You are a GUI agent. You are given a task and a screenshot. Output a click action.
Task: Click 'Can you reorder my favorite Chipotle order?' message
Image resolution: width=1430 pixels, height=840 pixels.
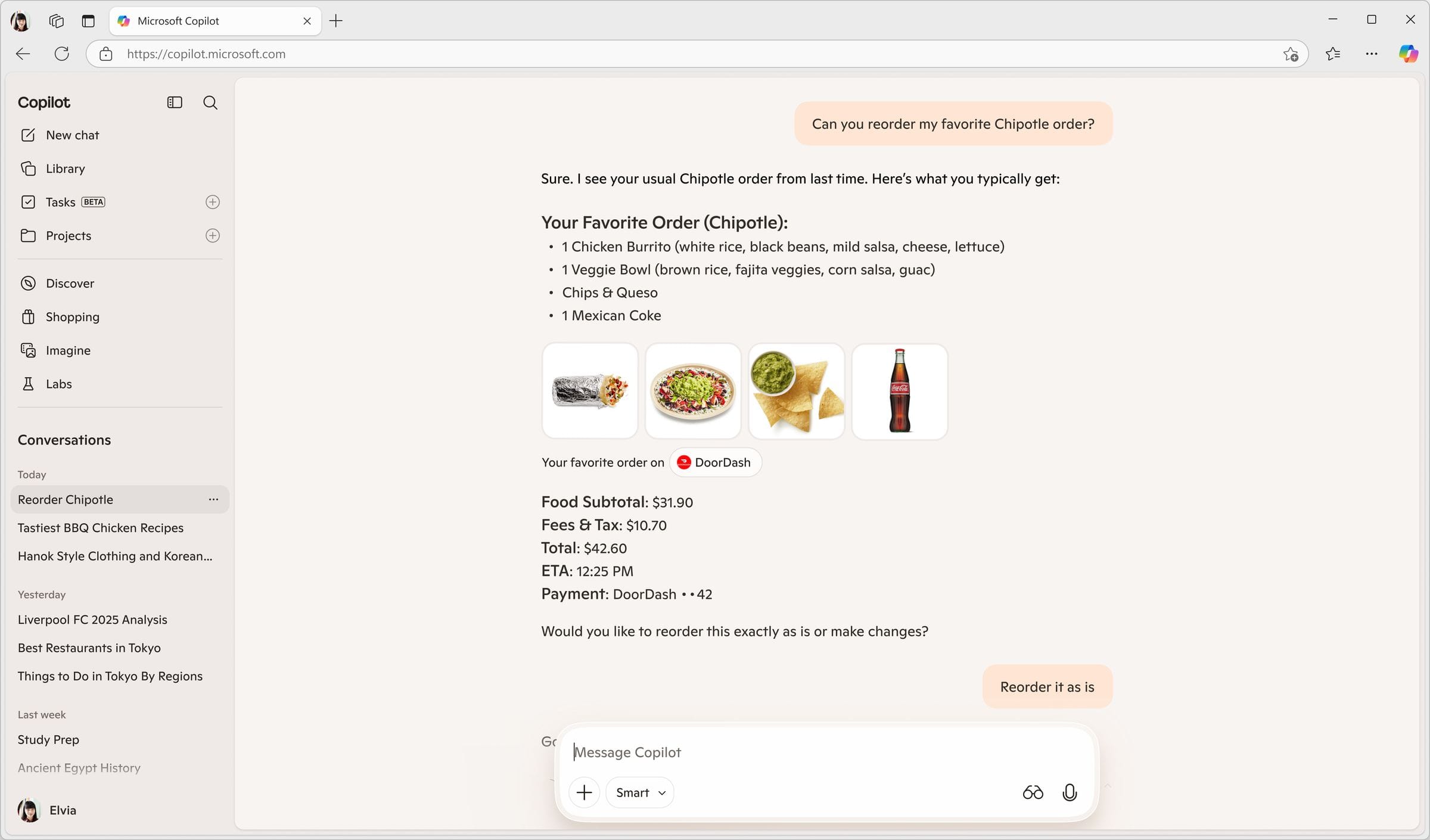(x=953, y=123)
